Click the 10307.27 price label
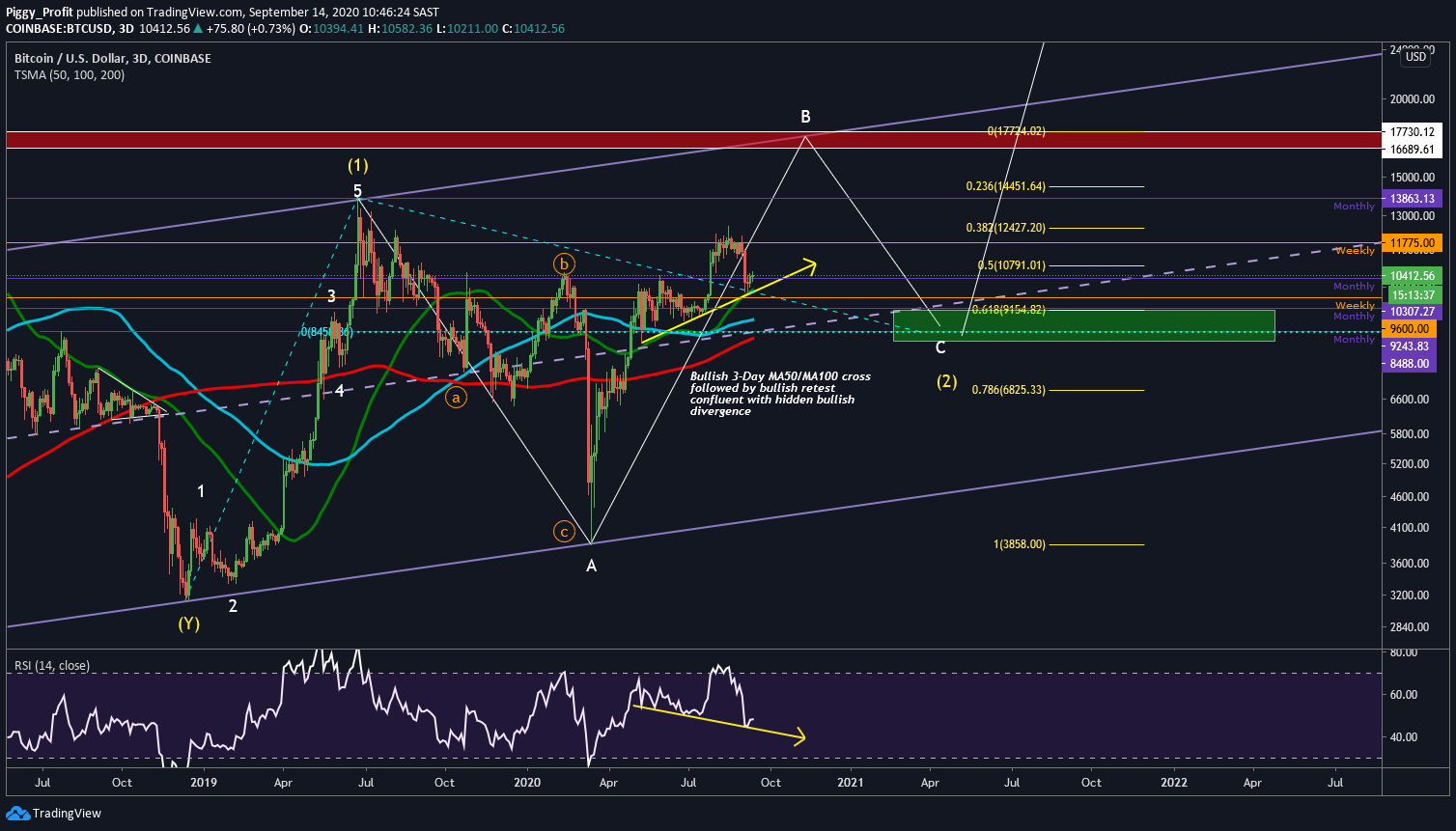The width and height of the screenshot is (1456, 831). [x=1412, y=312]
